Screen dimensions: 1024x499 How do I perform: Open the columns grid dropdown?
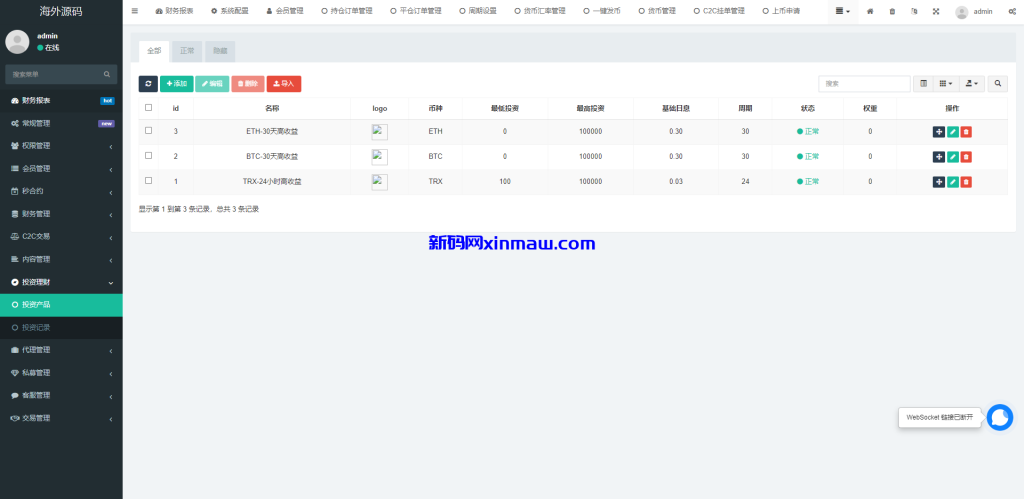tap(946, 84)
